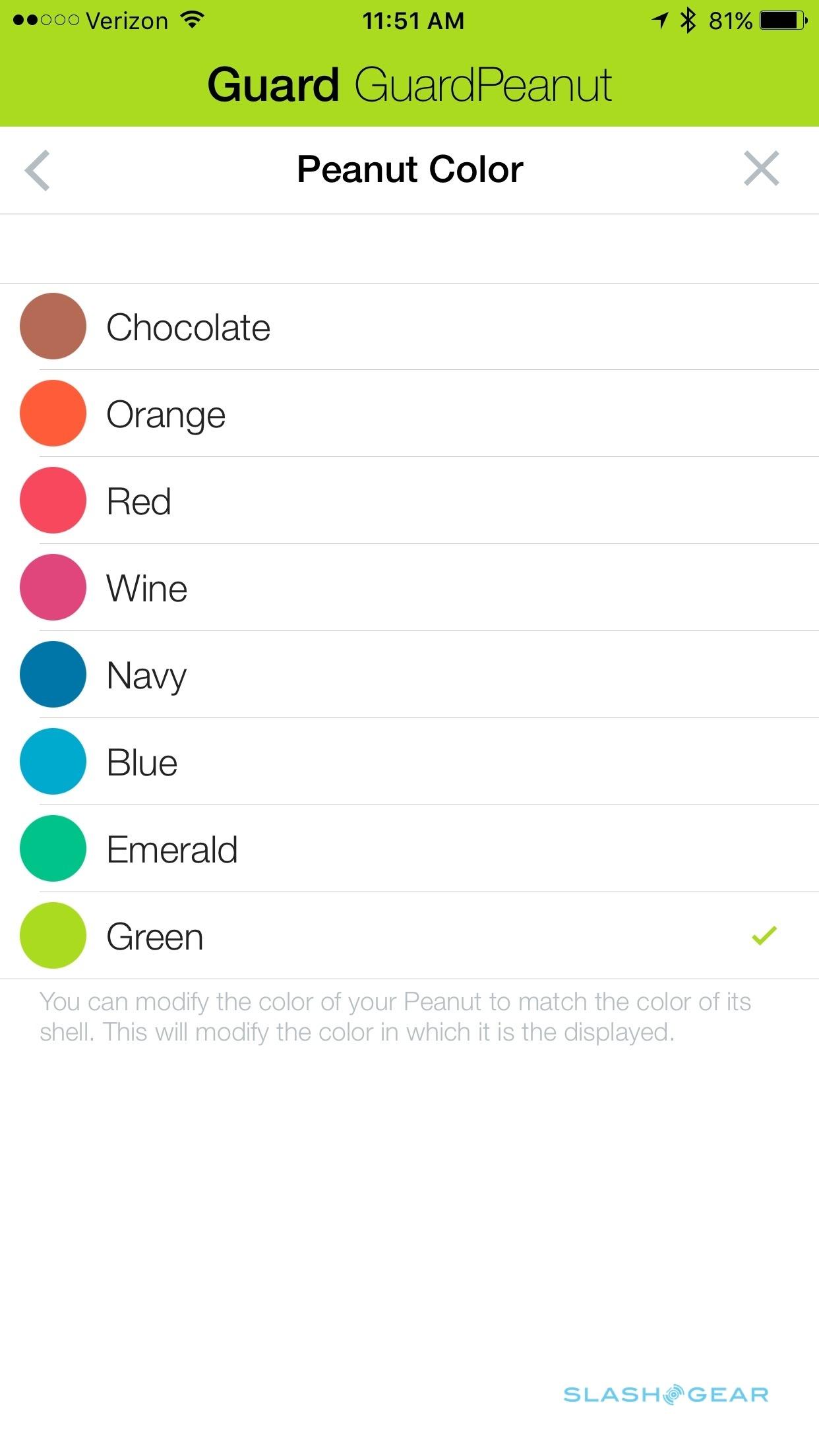The height and width of the screenshot is (1456, 819).
Task: Select the Chocolate label option
Action: click(188, 328)
